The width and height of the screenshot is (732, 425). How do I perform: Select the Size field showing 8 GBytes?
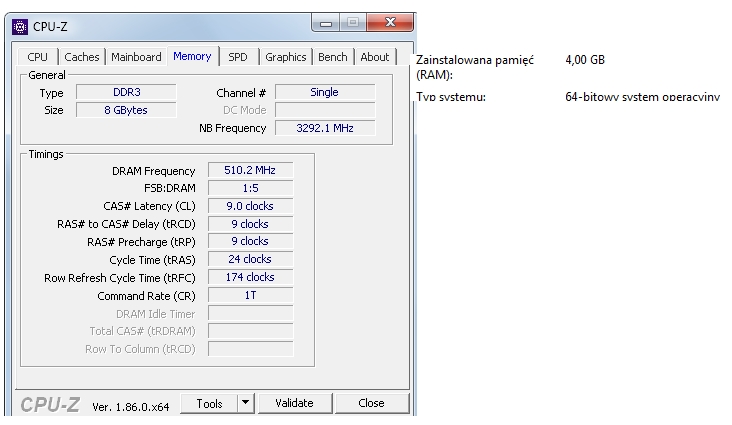pos(126,110)
